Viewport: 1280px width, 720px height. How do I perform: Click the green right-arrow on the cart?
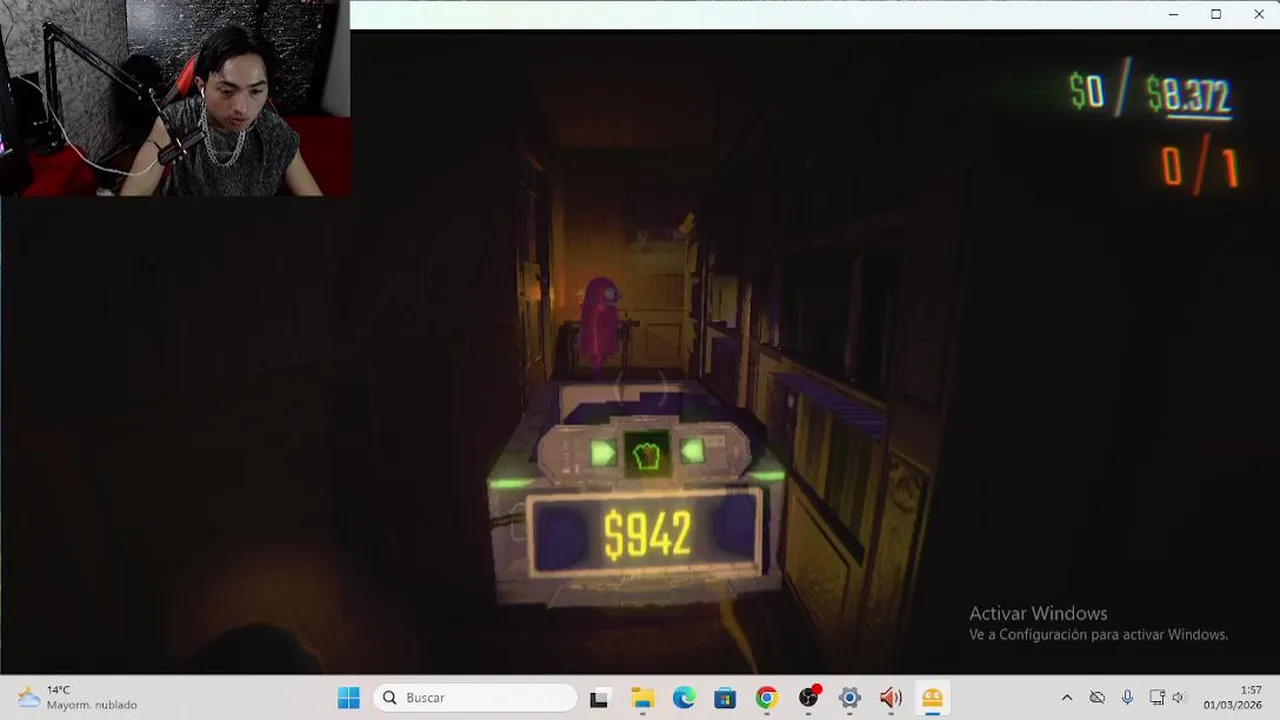[602, 453]
